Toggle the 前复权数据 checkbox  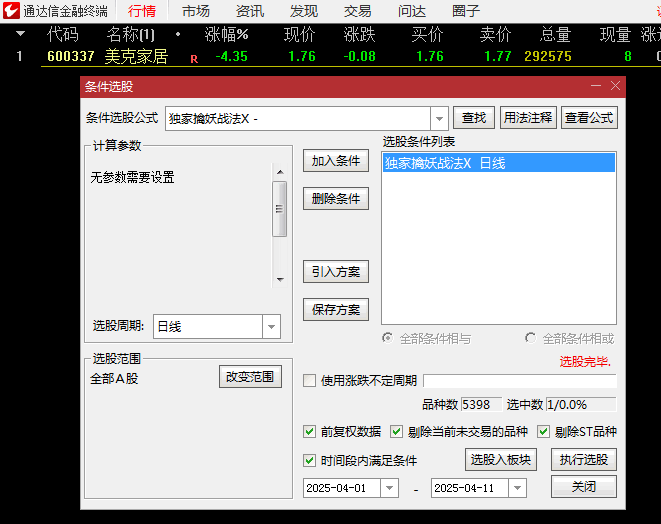309,432
